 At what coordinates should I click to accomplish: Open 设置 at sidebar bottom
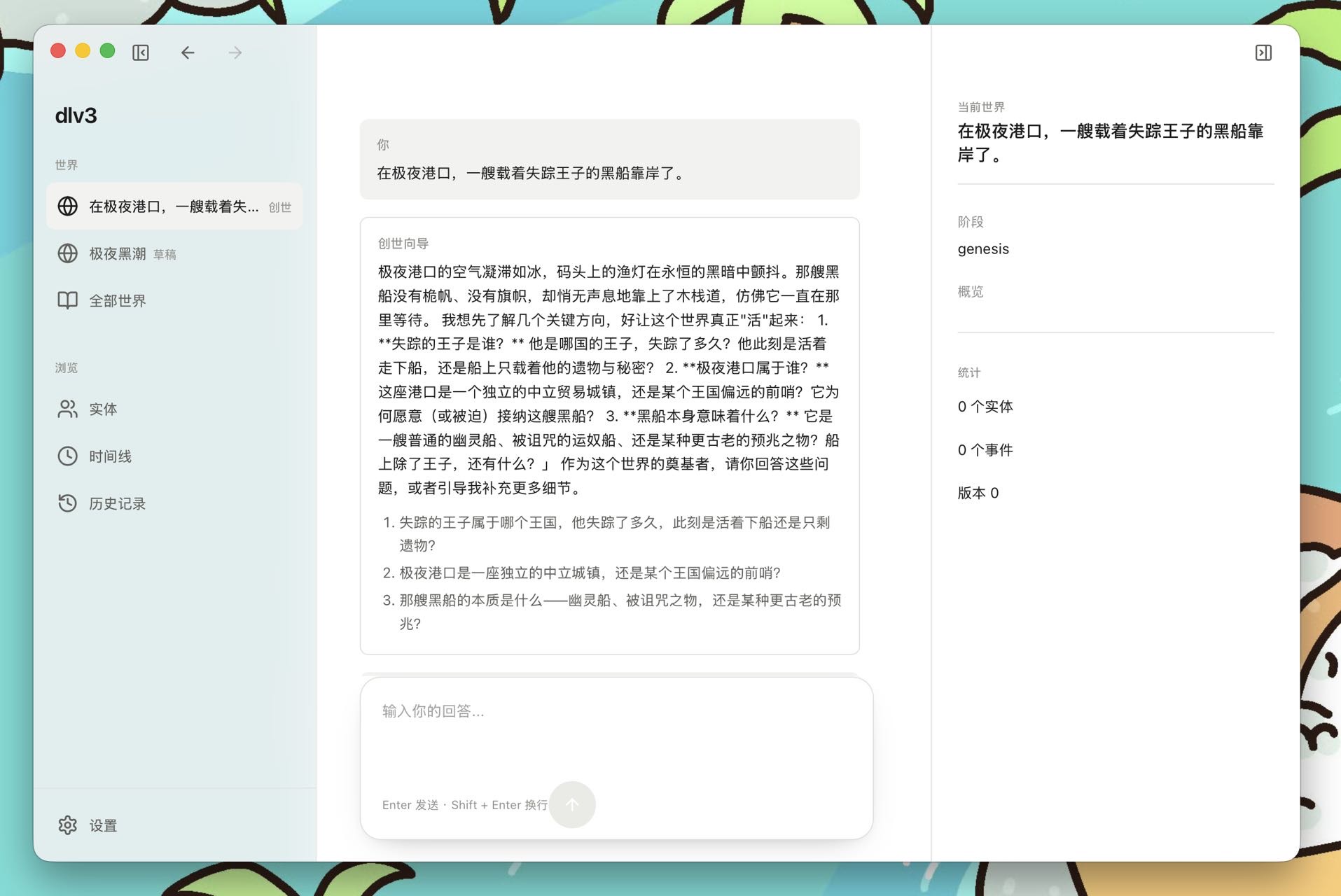[x=174, y=825]
